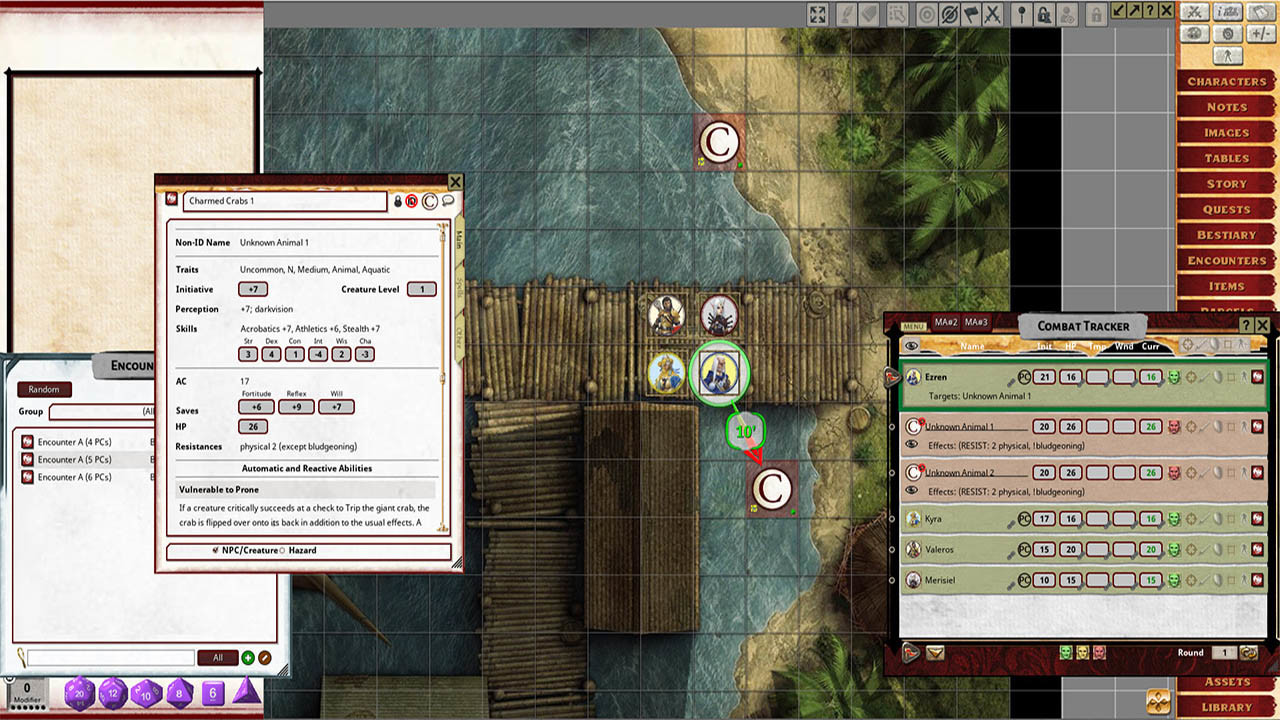This screenshot has width=1280, height=720.
Task: Click the d20 die icon
Action: pyautogui.click(x=79, y=693)
